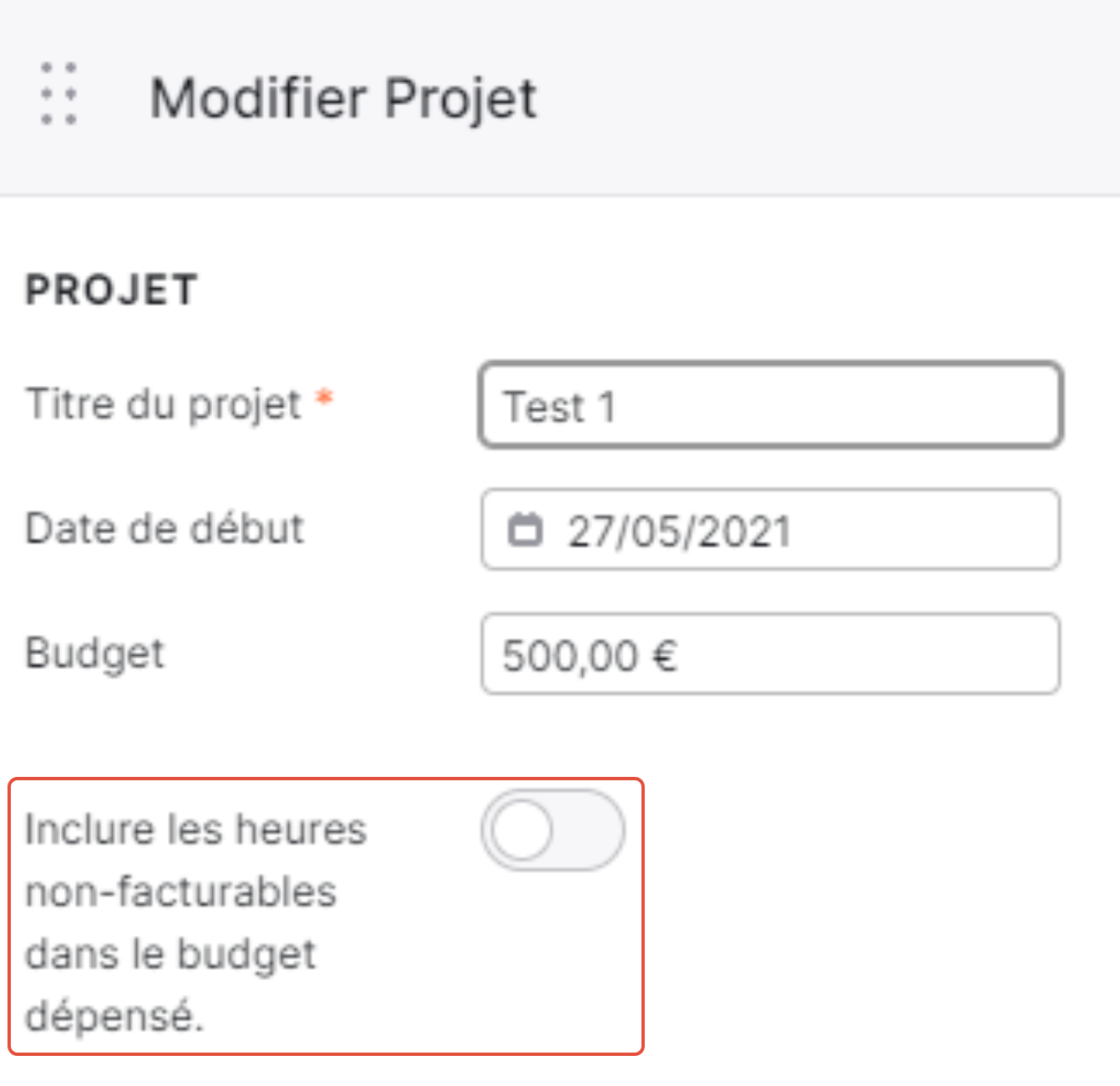
Task: Select the PROJET section heading
Action: pos(112,290)
